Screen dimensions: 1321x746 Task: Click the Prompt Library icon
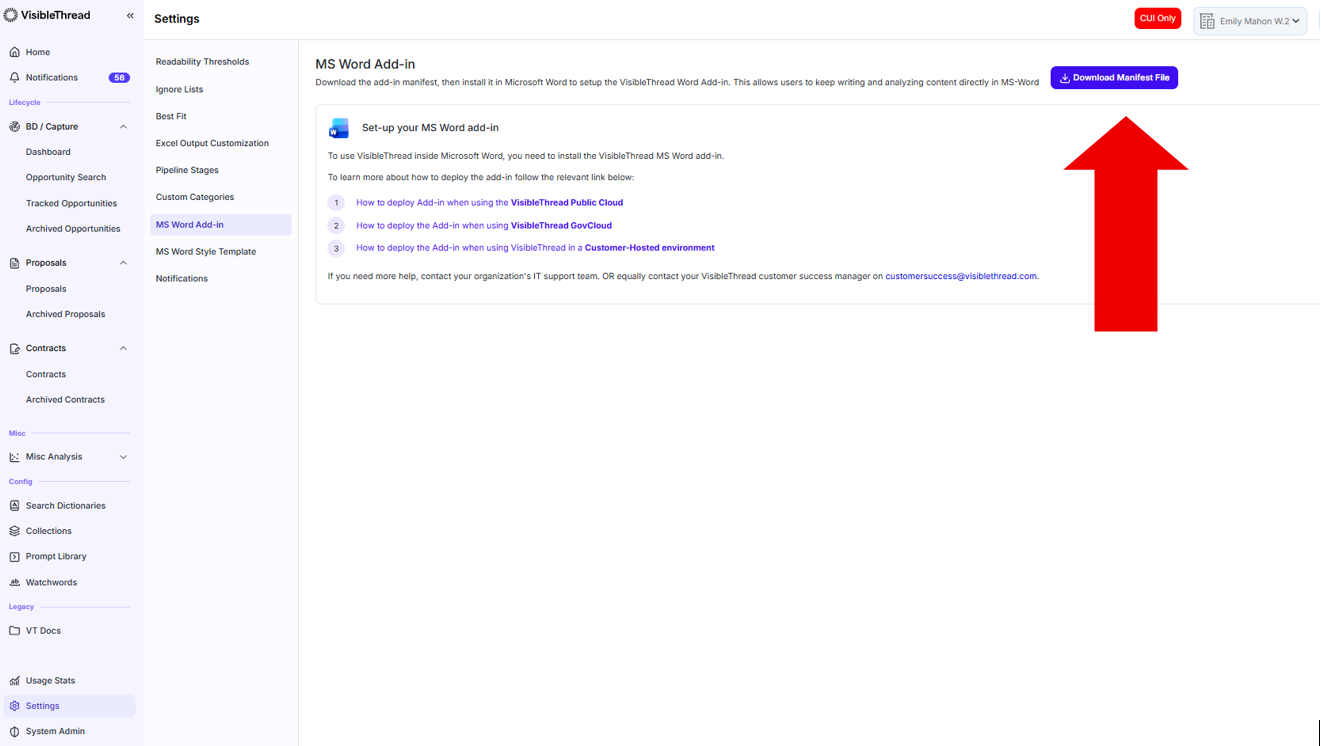pos(14,557)
